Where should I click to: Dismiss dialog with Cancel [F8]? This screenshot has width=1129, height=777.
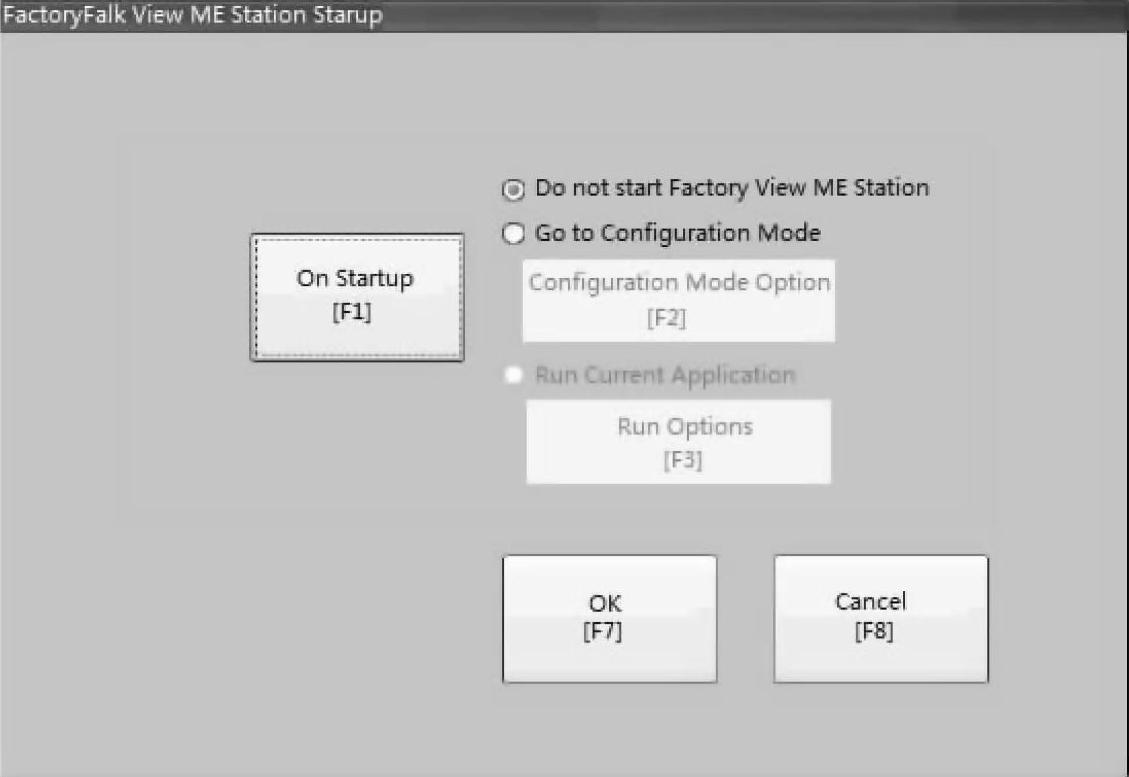pos(881,619)
